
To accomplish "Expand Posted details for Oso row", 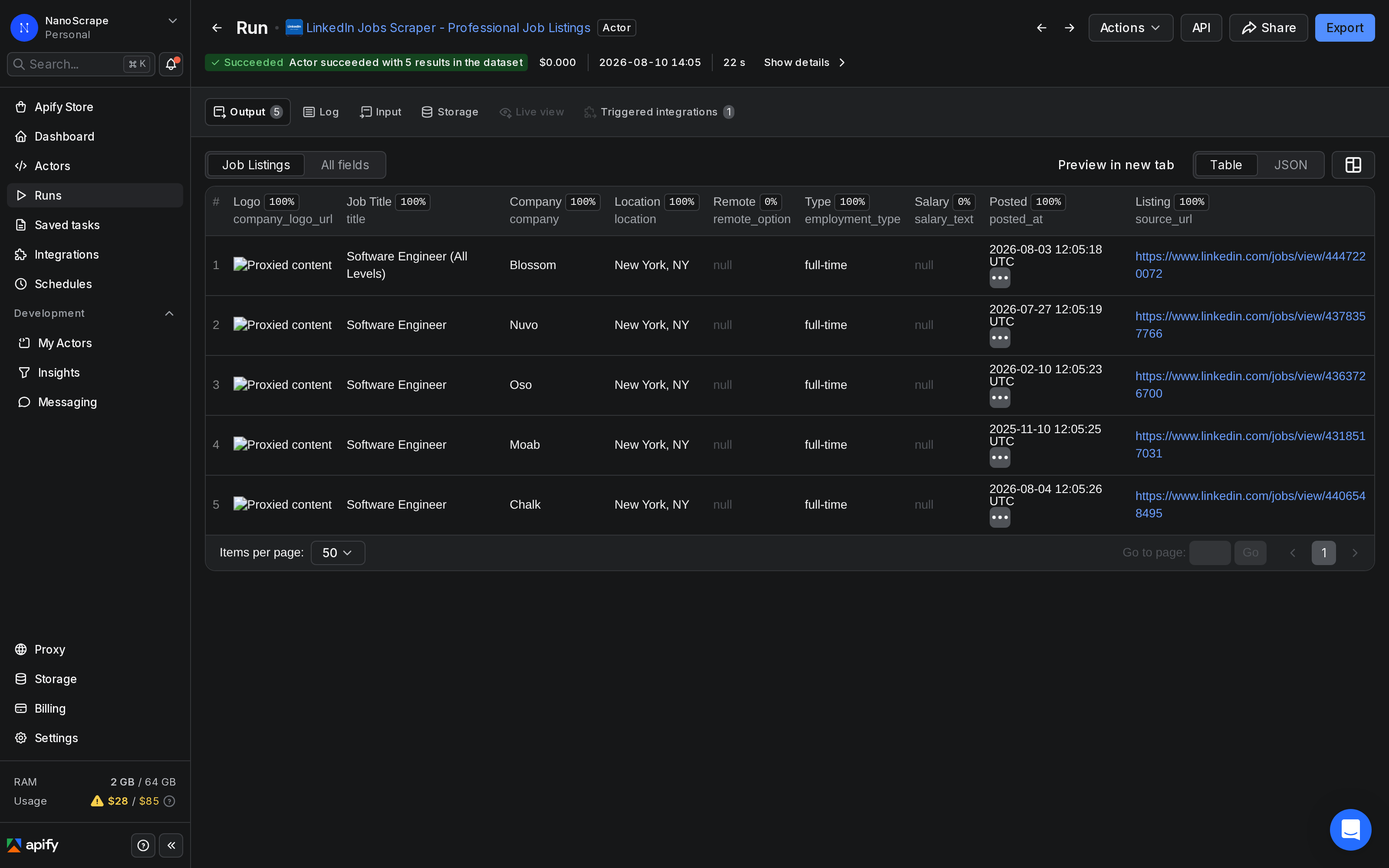I will (1000, 397).
